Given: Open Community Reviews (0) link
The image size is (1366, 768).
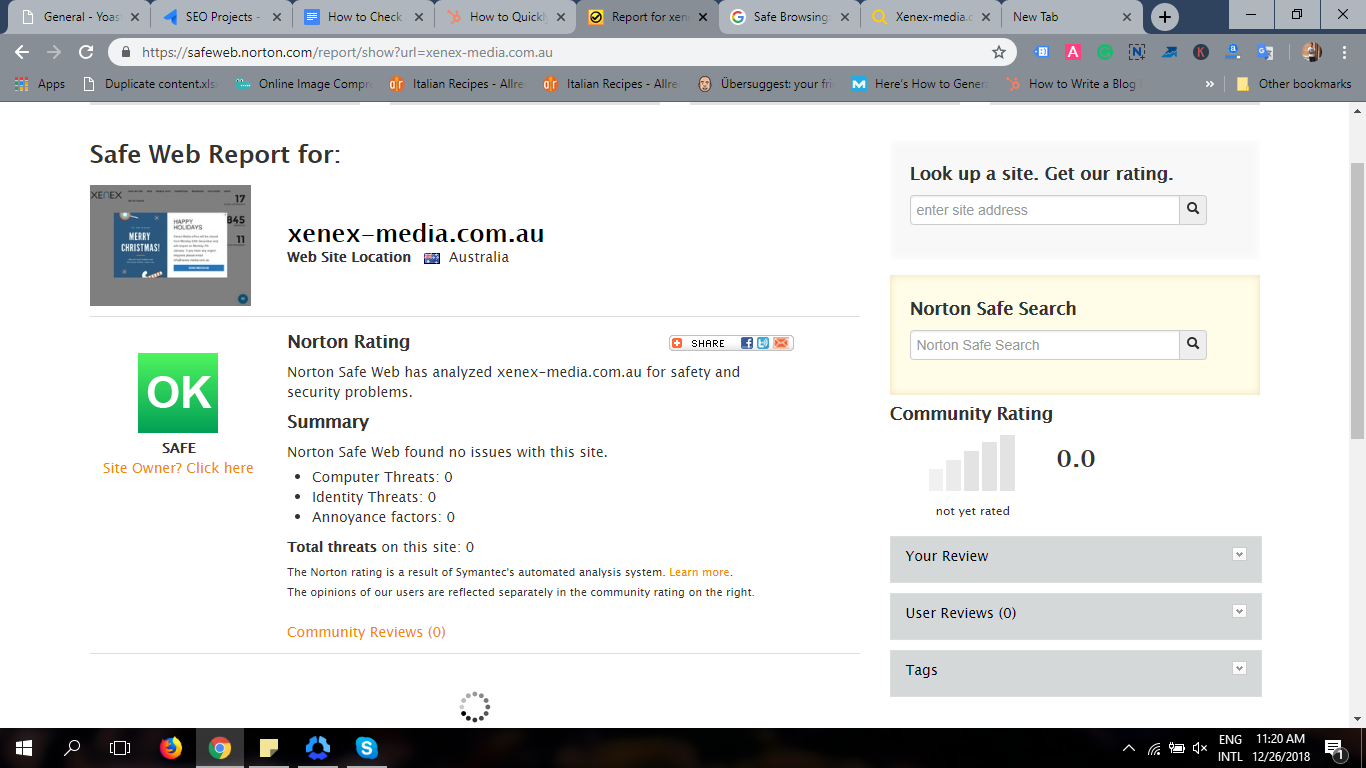Looking at the screenshot, I should point(366,632).
